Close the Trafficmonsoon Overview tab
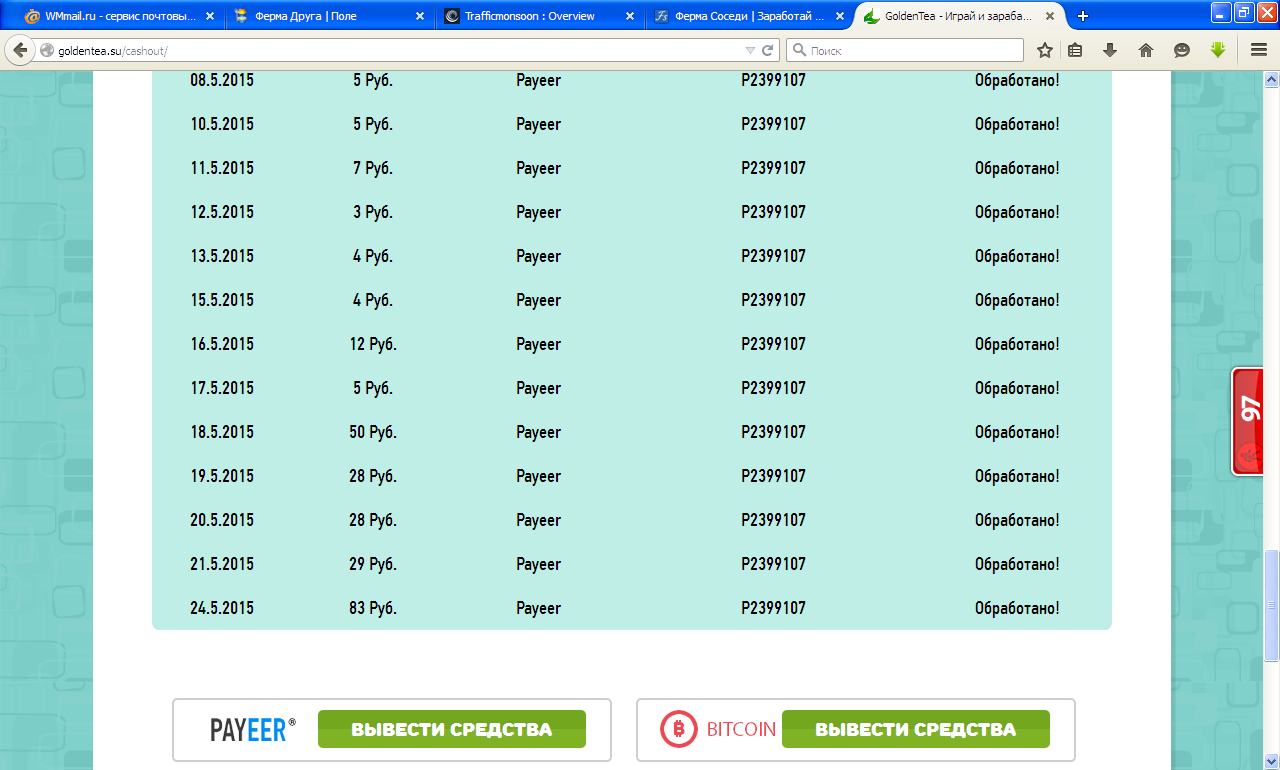 pyautogui.click(x=630, y=16)
